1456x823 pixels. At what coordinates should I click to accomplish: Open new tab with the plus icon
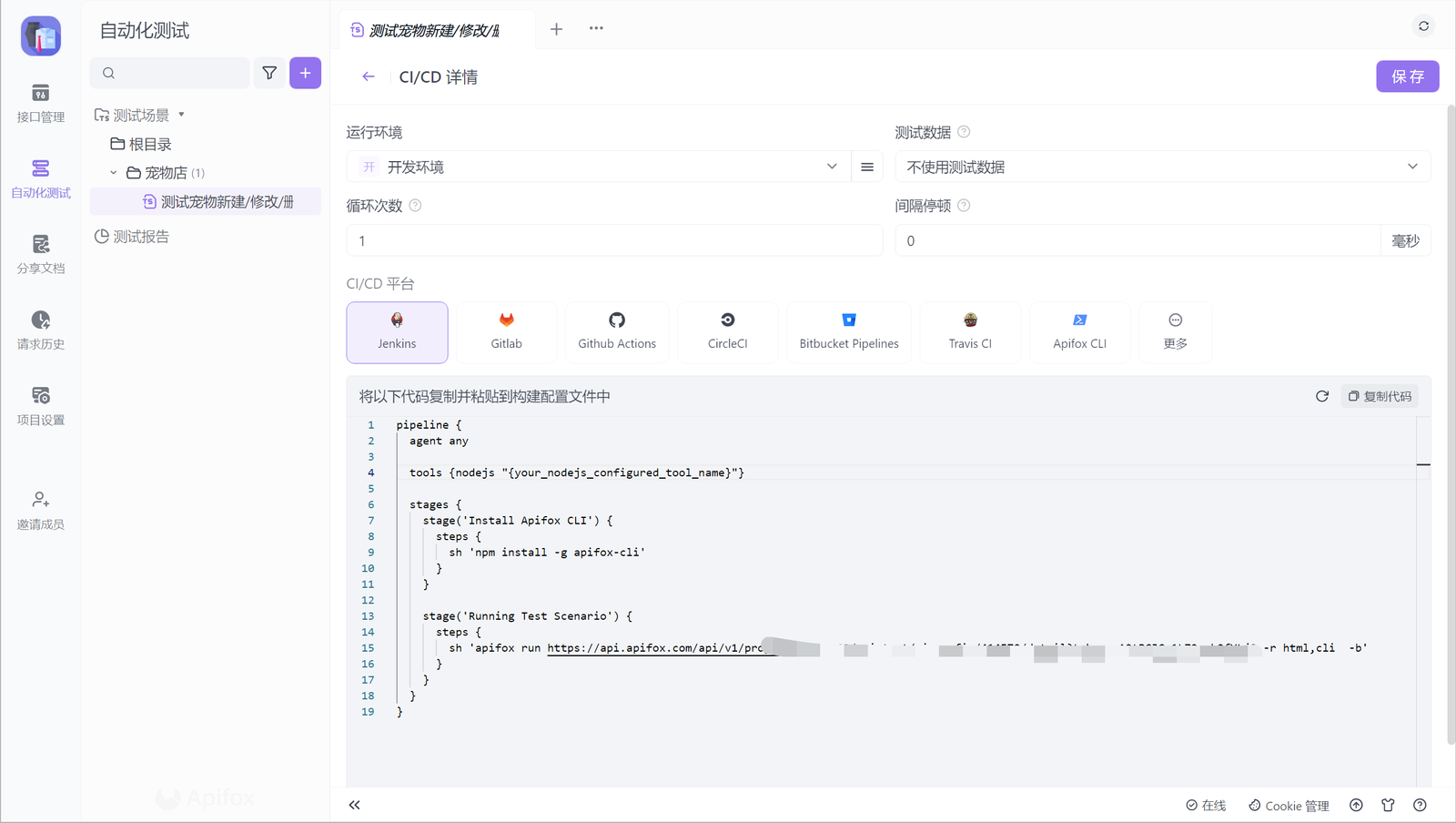pyautogui.click(x=556, y=29)
